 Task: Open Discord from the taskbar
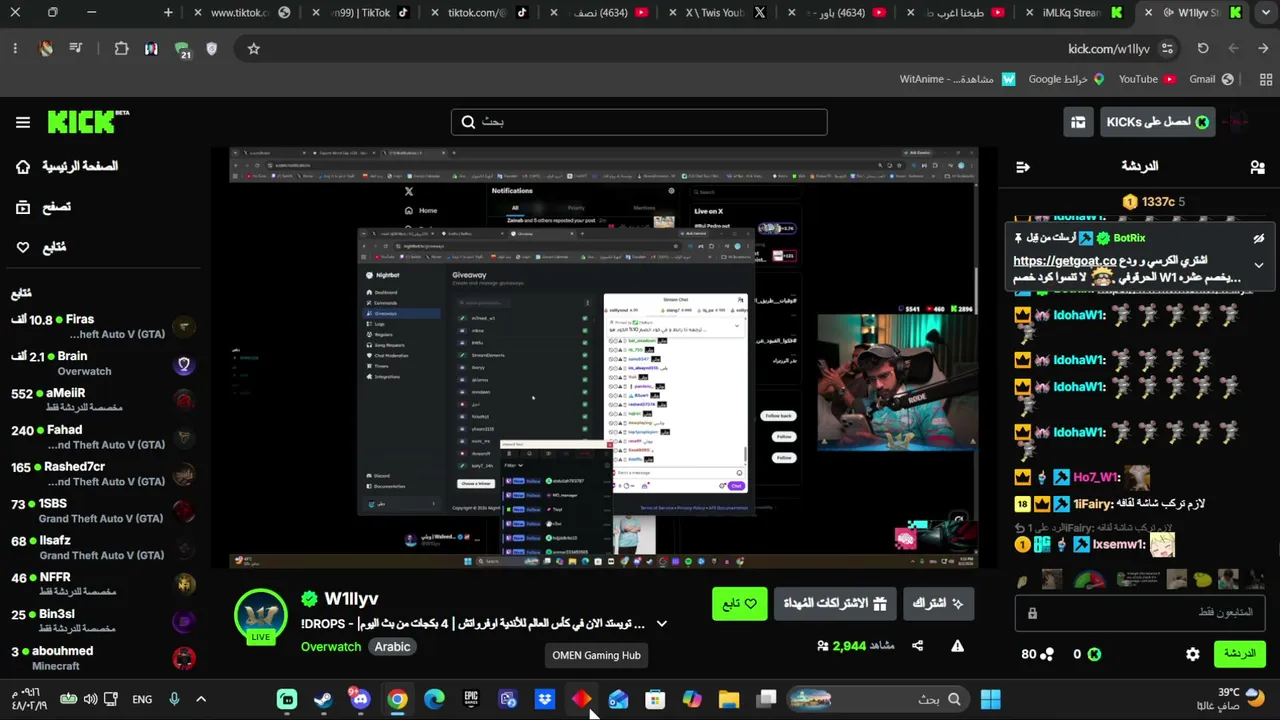(x=360, y=699)
